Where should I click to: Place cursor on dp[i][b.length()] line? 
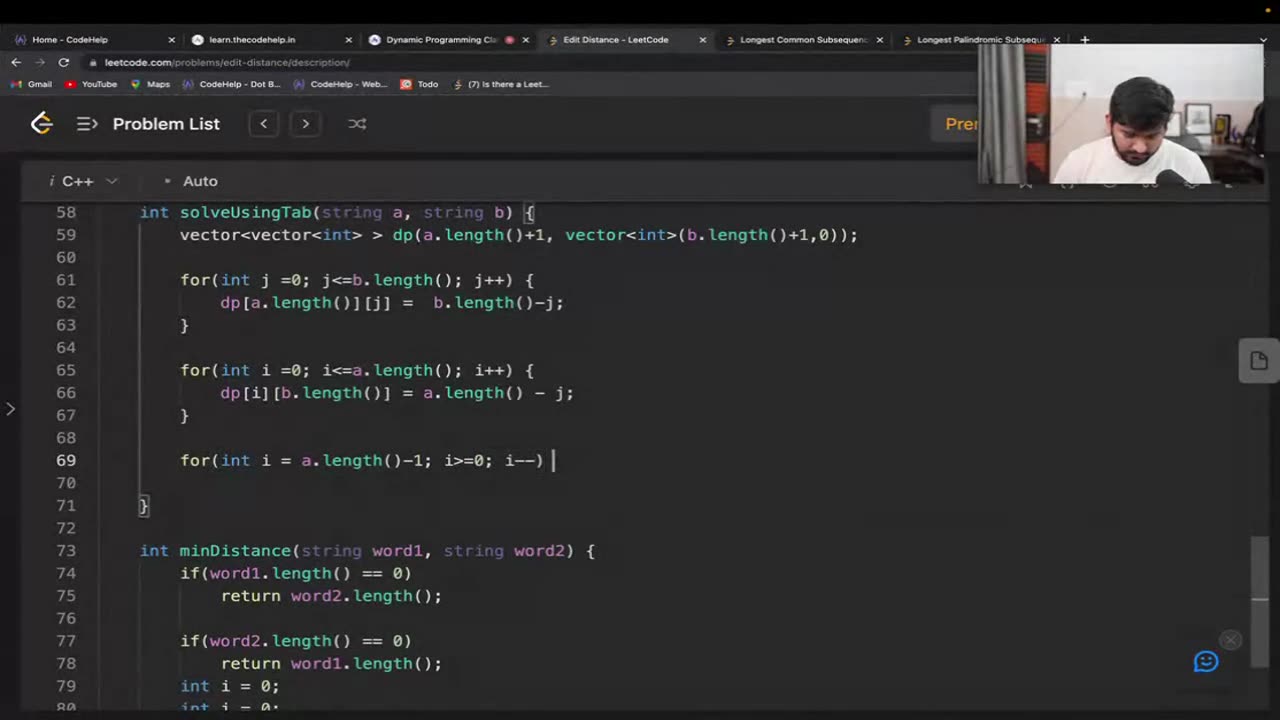tap(397, 393)
